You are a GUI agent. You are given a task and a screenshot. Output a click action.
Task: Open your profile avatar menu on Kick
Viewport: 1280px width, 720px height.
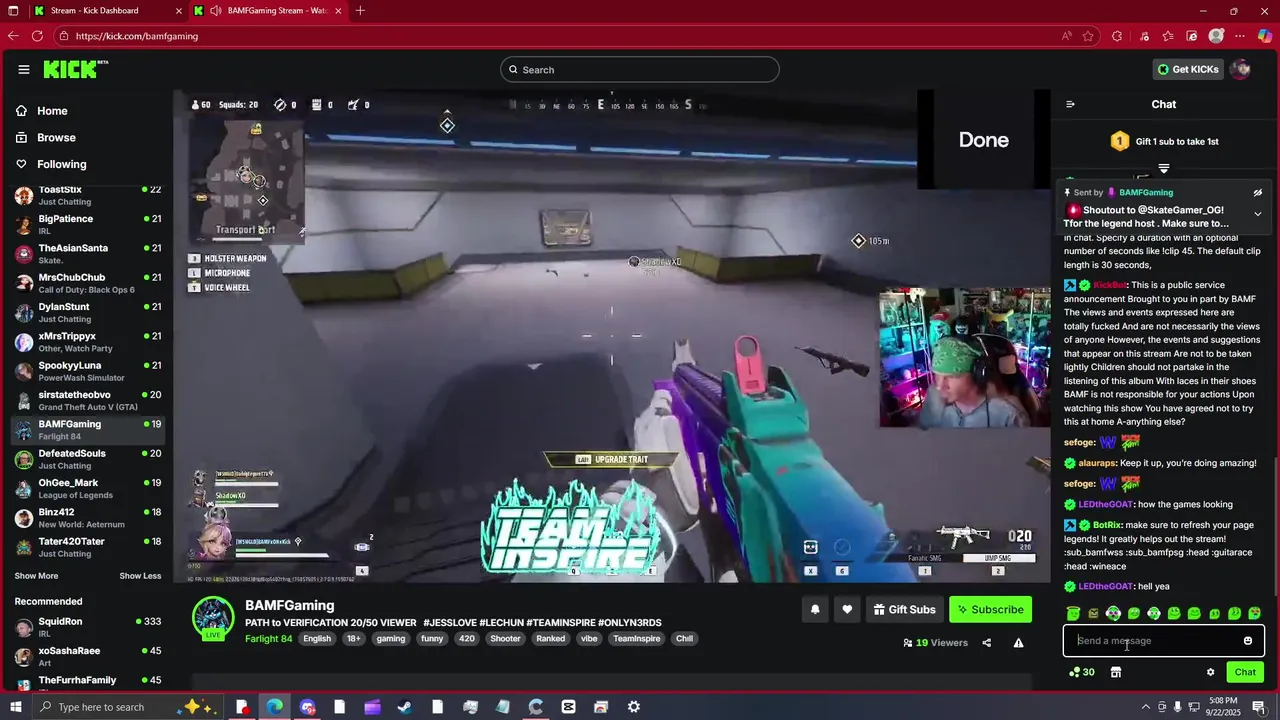[x=1240, y=69]
